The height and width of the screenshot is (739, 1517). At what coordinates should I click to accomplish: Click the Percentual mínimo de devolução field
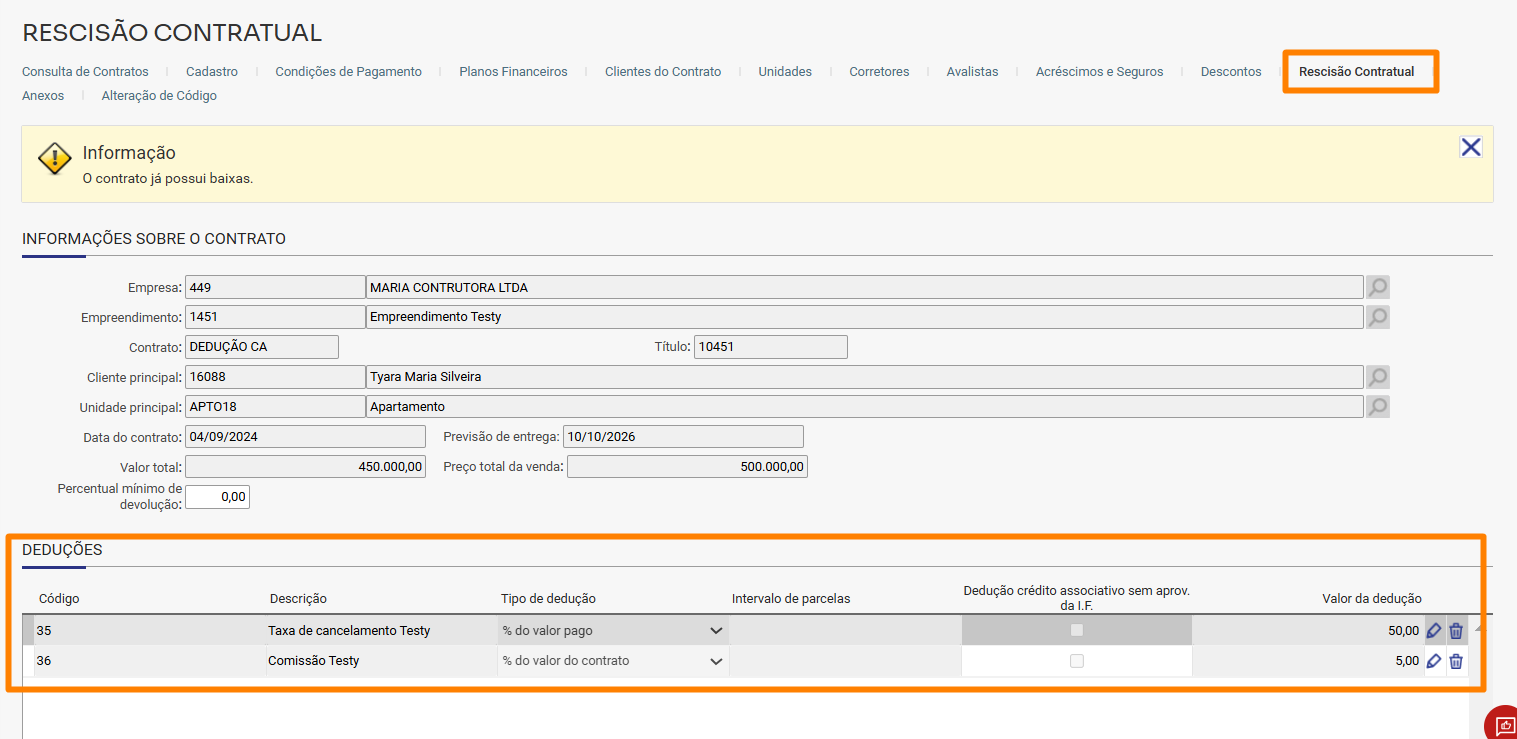point(217,497)
